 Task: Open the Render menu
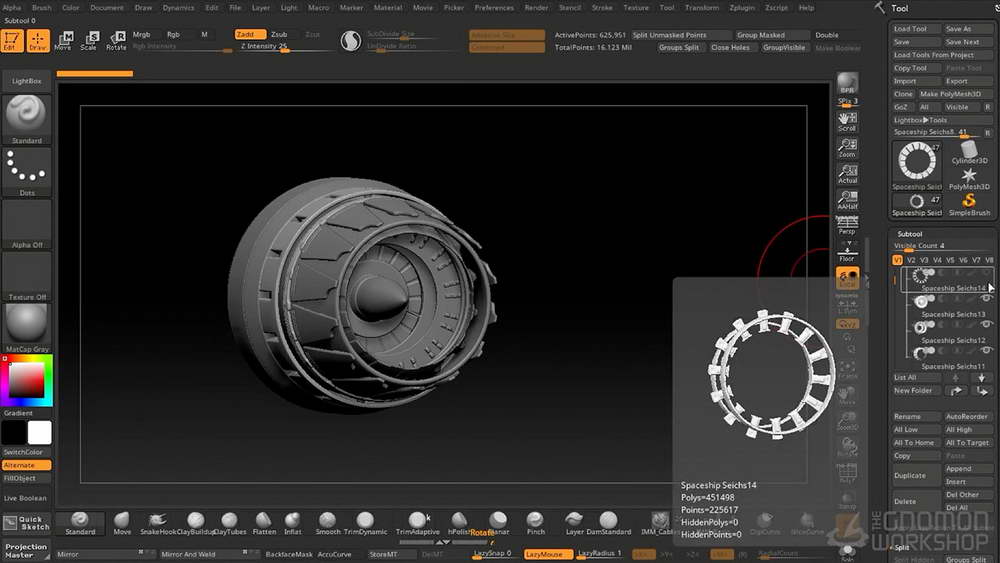(x=536, y=8)
